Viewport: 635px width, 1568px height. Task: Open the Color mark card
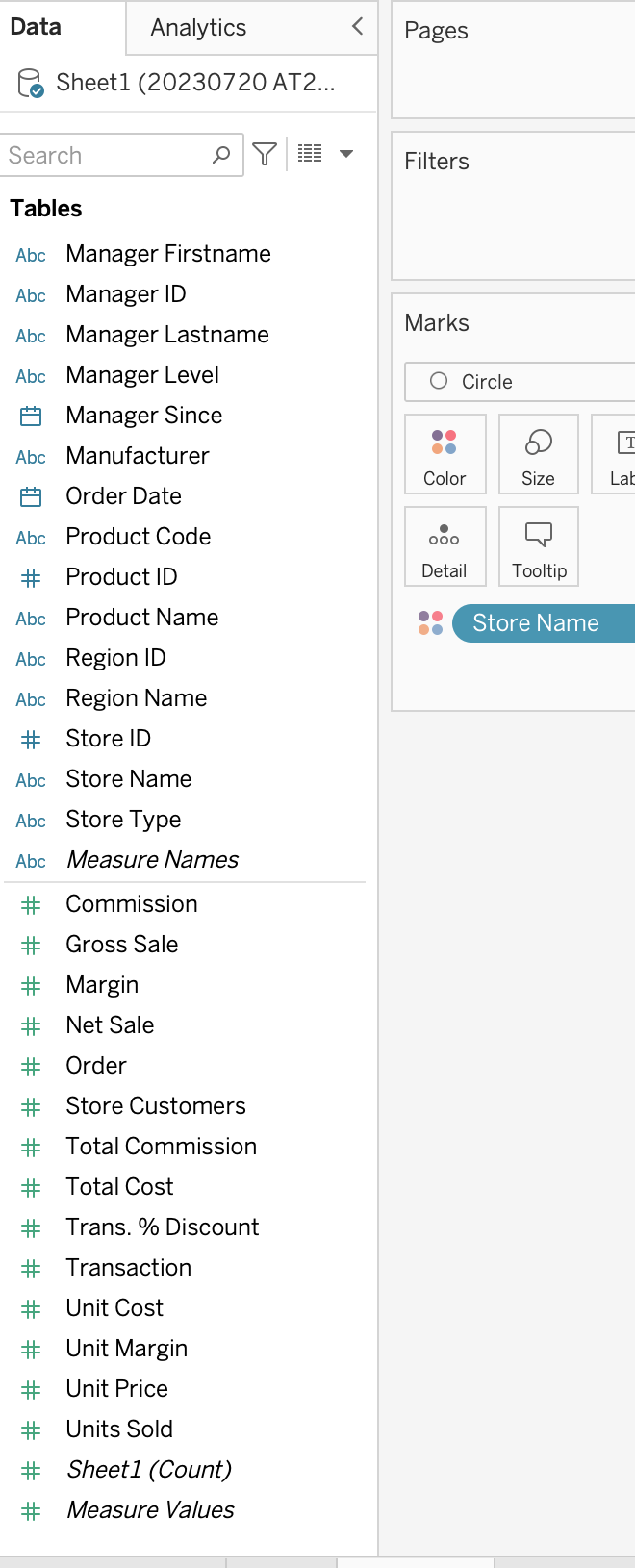[x=444, y=453]
